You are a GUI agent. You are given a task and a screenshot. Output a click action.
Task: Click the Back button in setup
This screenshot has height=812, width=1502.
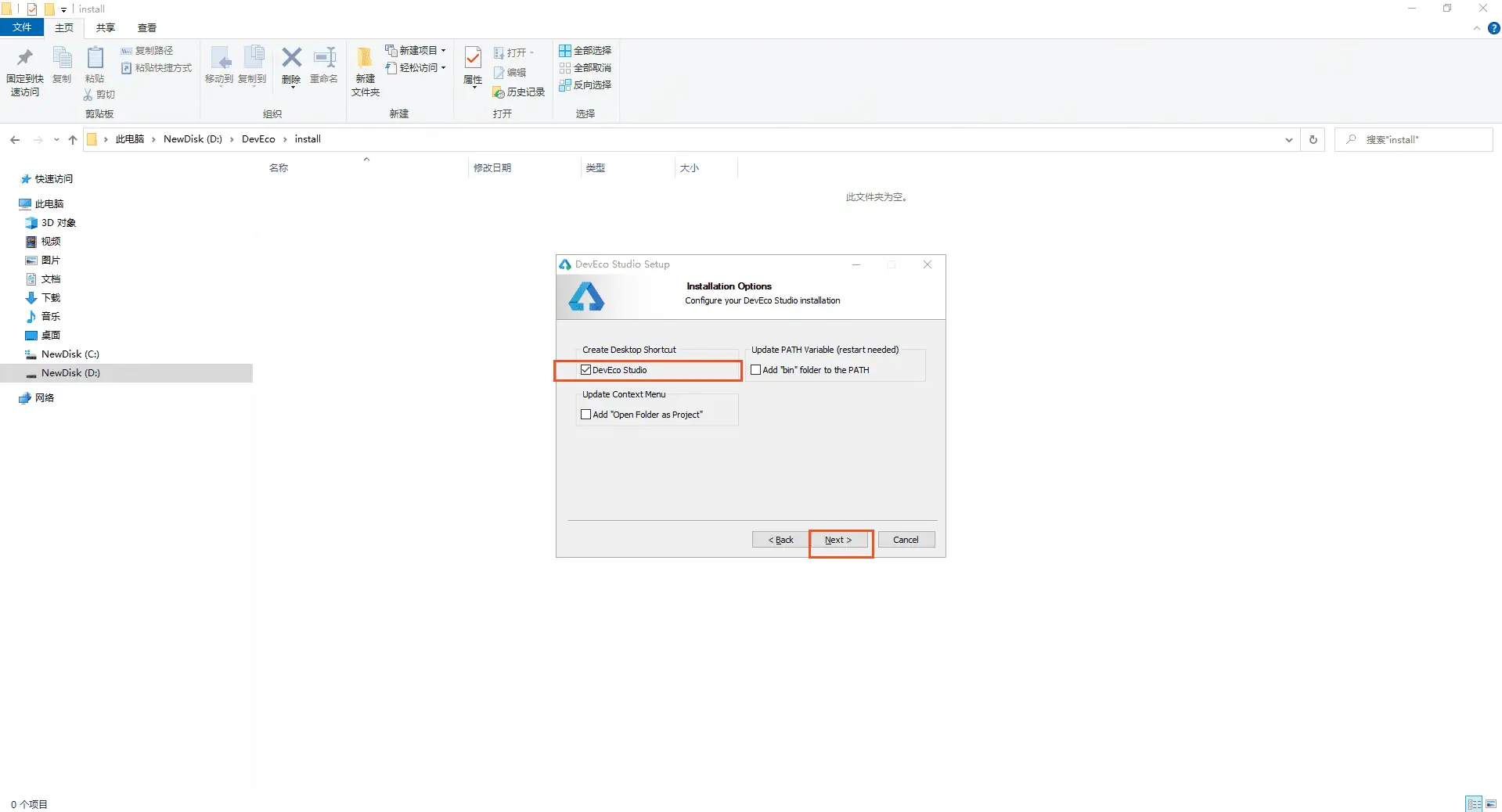(780, 540)
